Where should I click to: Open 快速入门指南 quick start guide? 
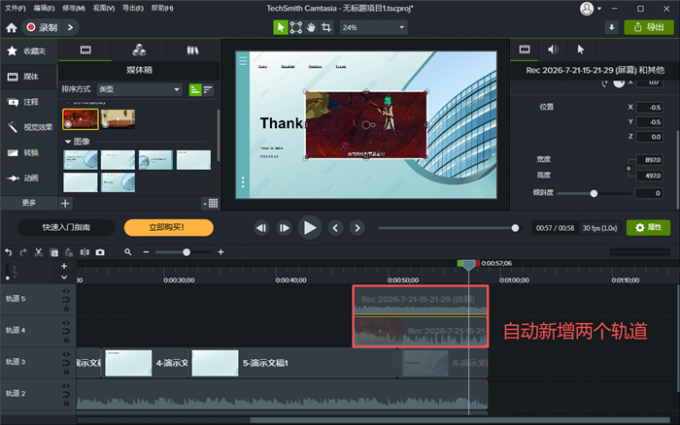(x=66, y=228)
